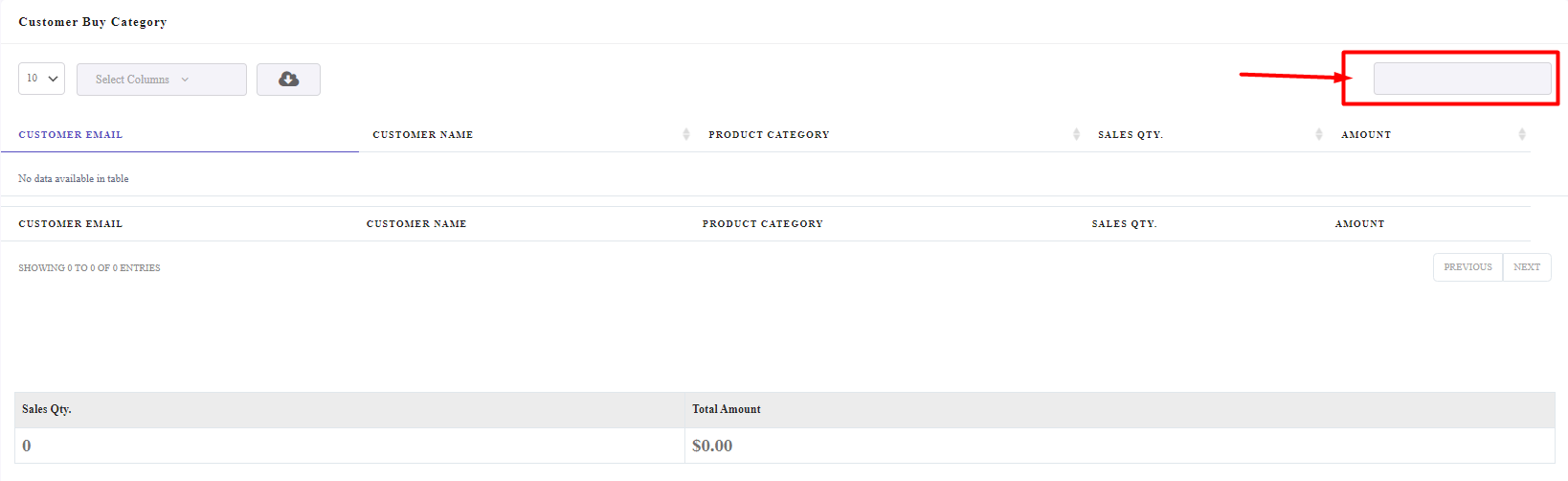Click the sort arrows beside Sales Qty.
The height and width of the screenshot is (481, 1568).
click(1319, 134)
